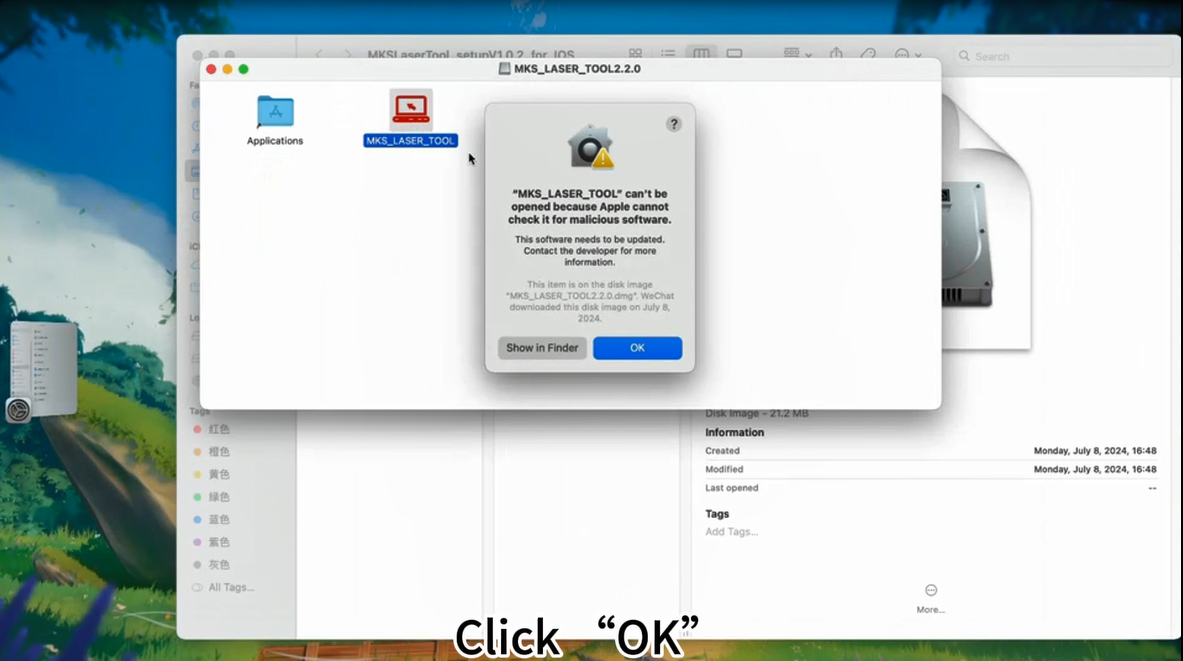Click the Share icon in Finder toolbar
Viewport: 1183px width, 661px height.
click(x=837, y=54)
